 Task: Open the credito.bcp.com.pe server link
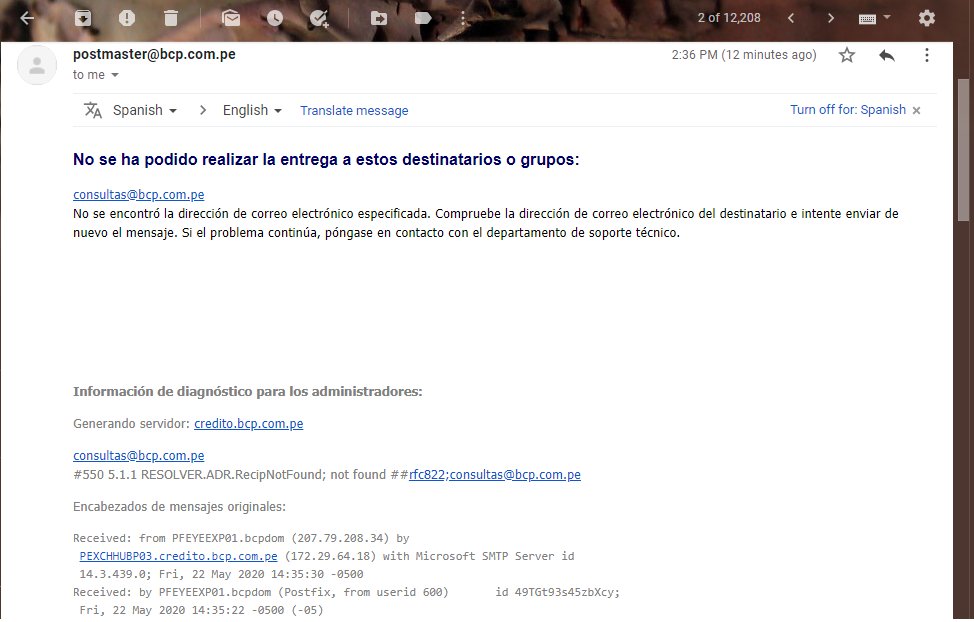click(248, 424)
